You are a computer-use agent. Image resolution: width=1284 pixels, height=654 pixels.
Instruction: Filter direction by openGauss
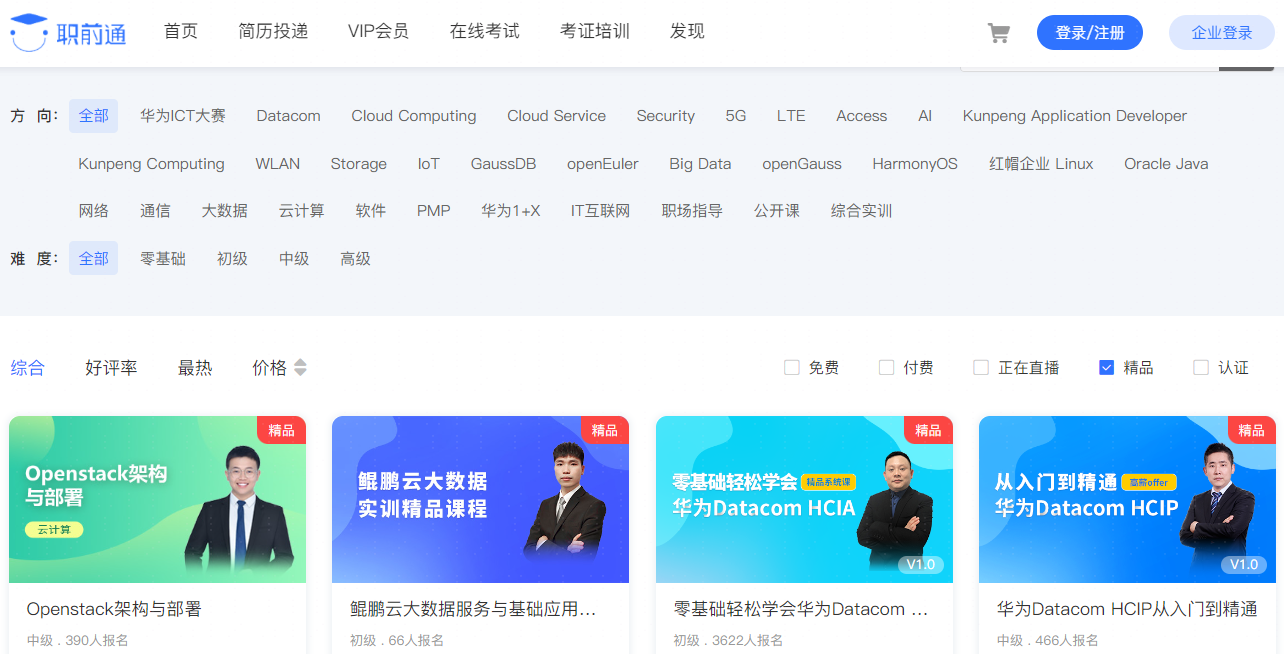(x=802, y=164)
